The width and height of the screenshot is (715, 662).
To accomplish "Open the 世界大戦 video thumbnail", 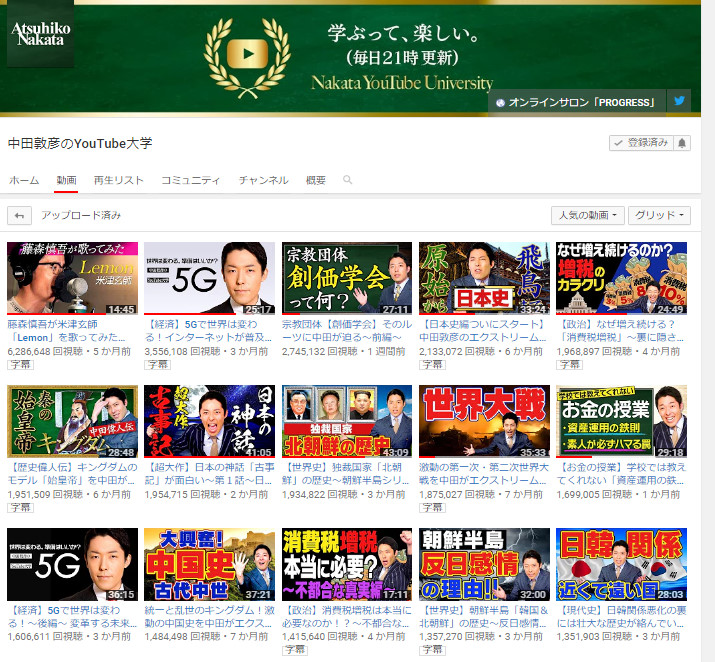I will point(484,421).
